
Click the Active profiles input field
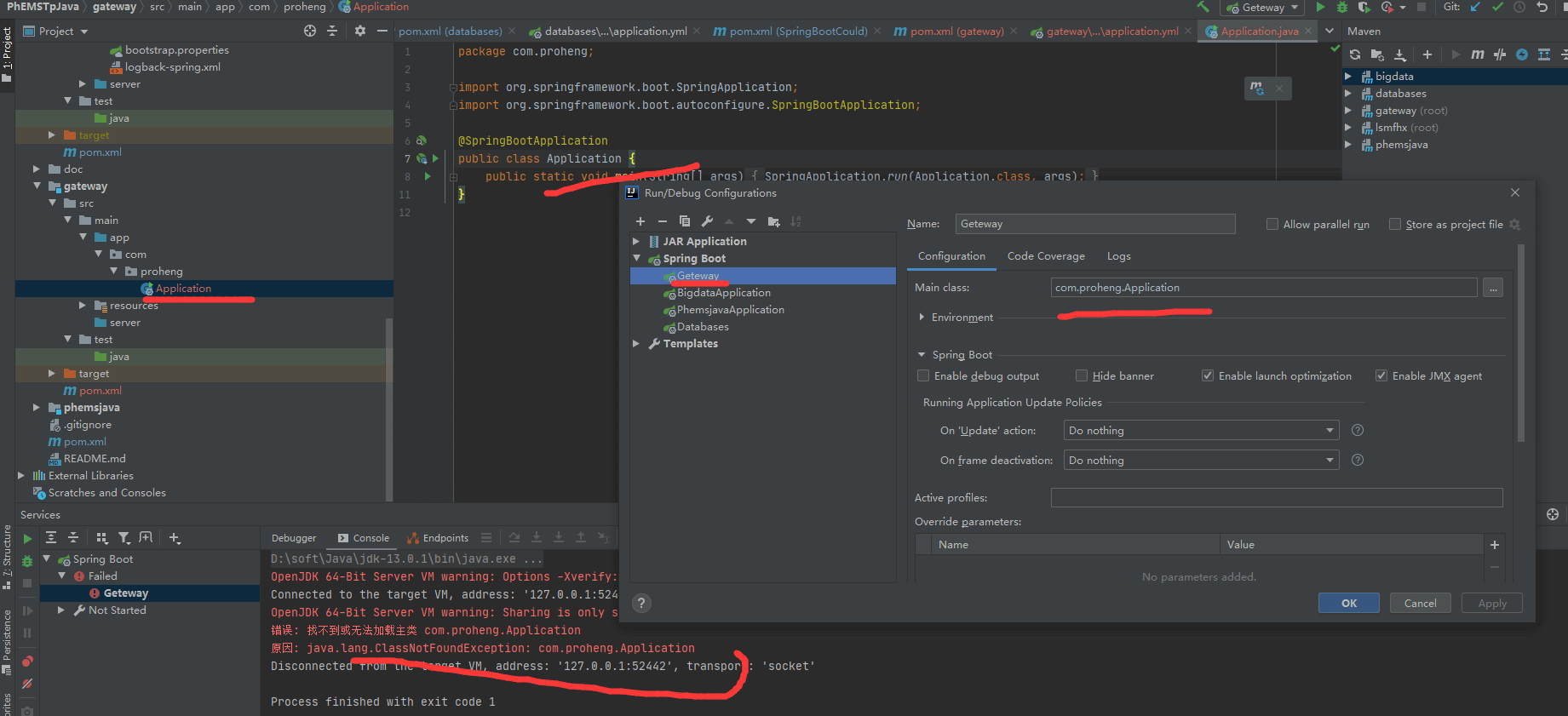click(1276, 498)
